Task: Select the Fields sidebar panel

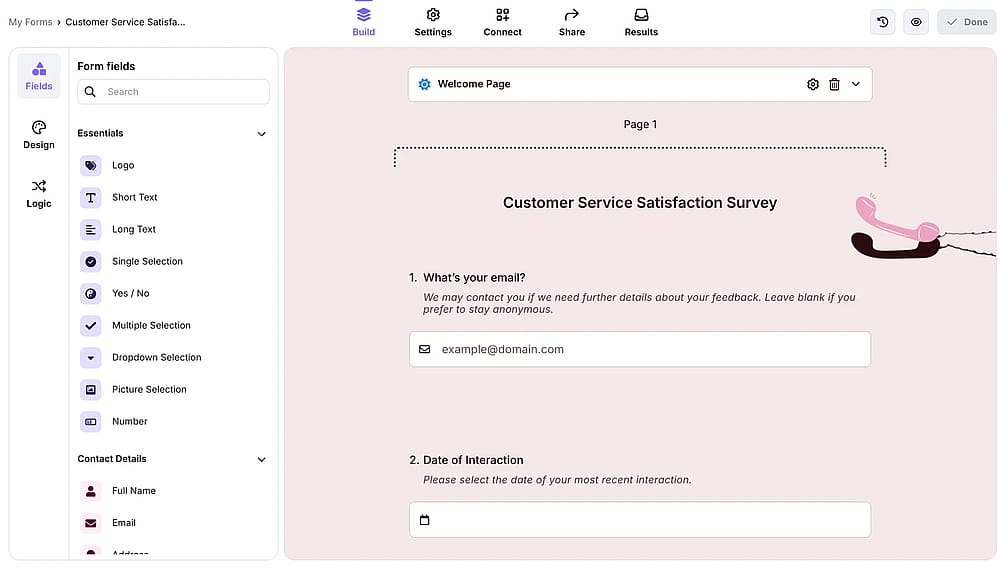Action: click(39, 76)
